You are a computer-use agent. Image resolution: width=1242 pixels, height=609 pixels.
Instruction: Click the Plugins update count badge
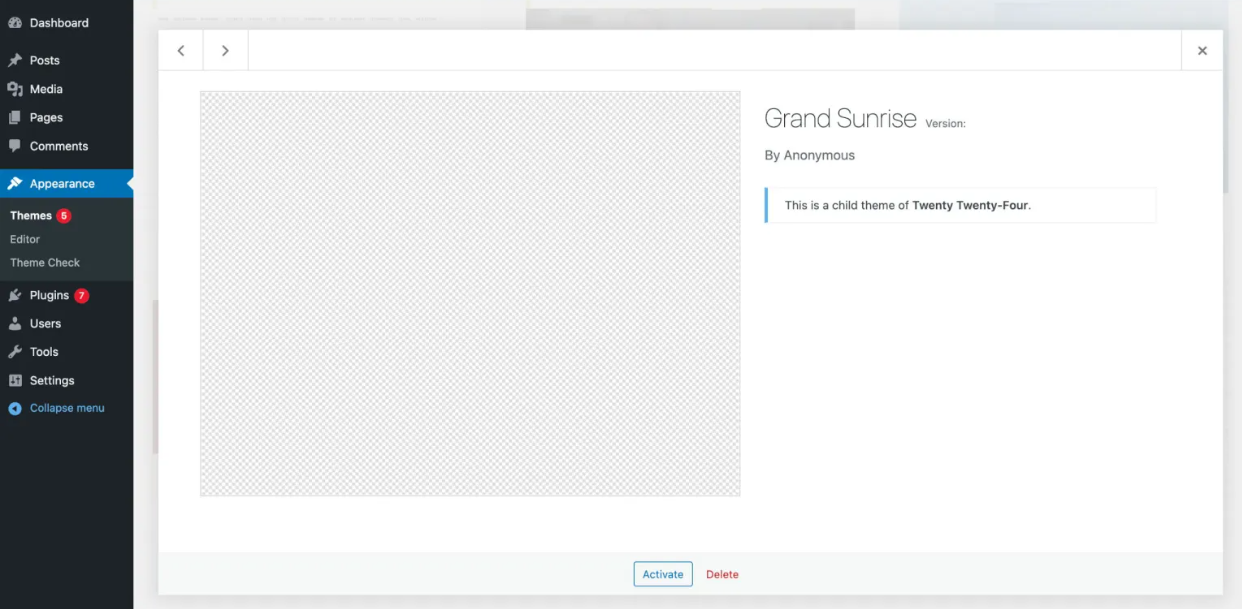click(82, 296)
